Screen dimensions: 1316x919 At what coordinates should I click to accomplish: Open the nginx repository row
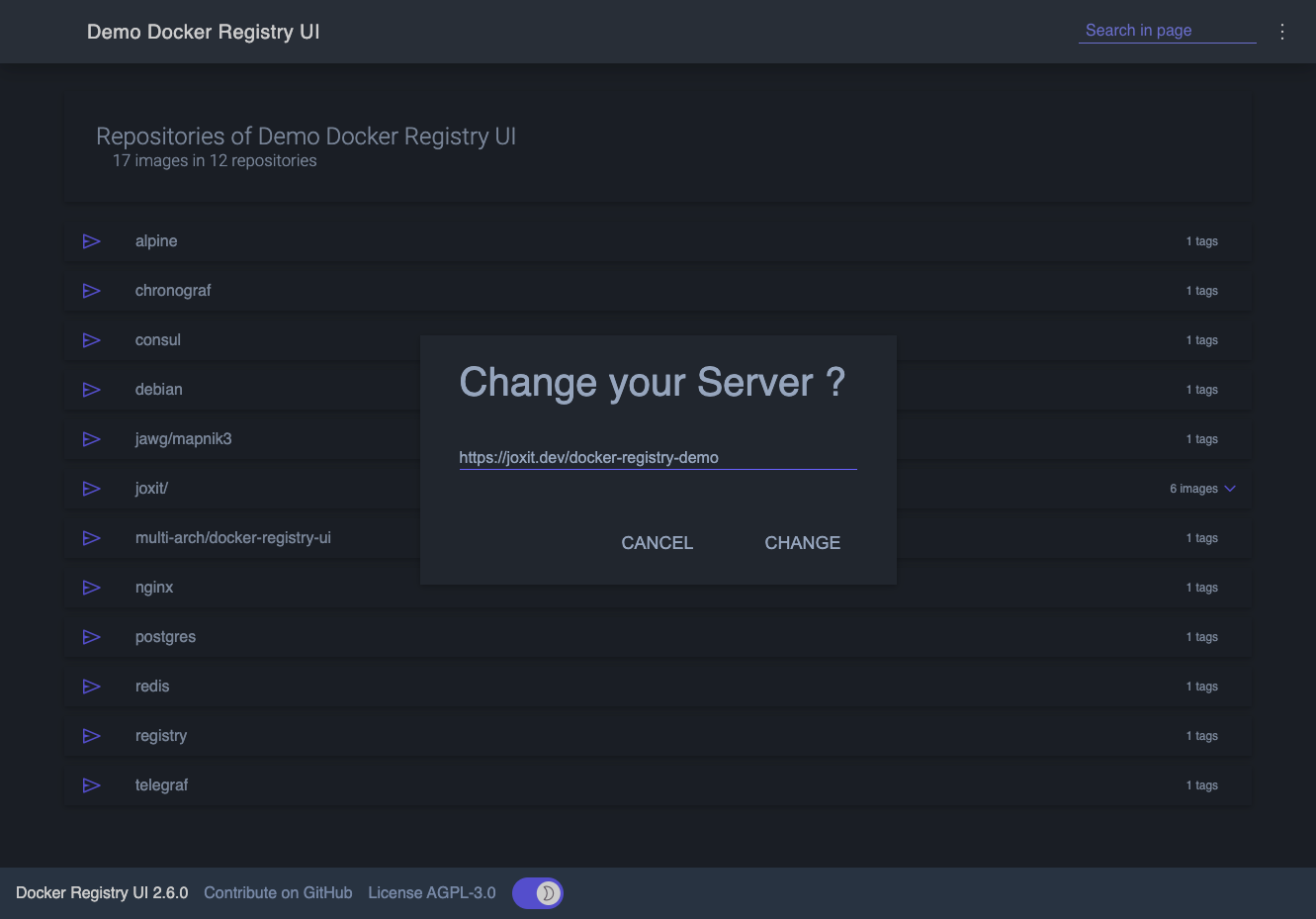tap(658, 588)
